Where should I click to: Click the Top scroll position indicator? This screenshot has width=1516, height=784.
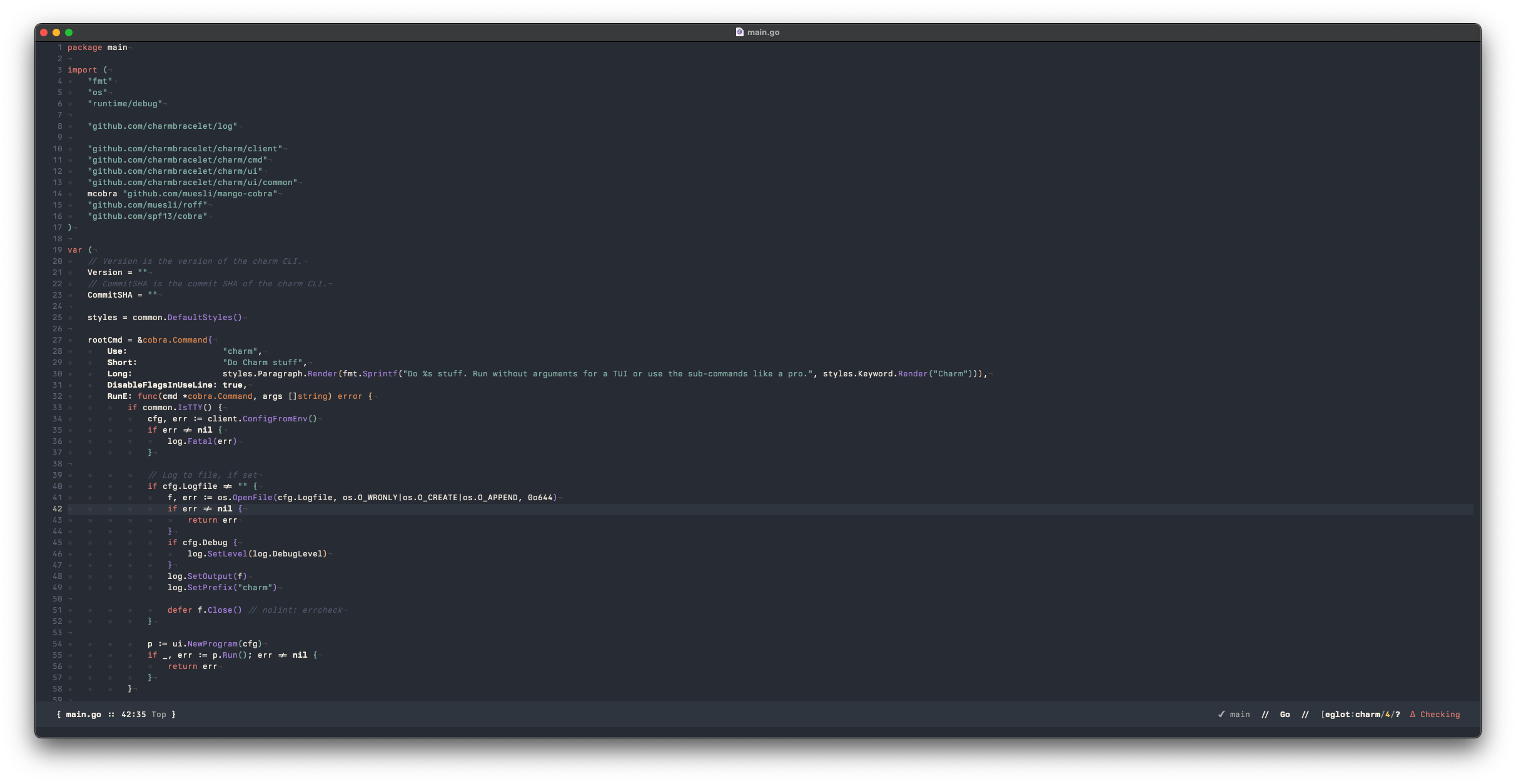point(159,714)
